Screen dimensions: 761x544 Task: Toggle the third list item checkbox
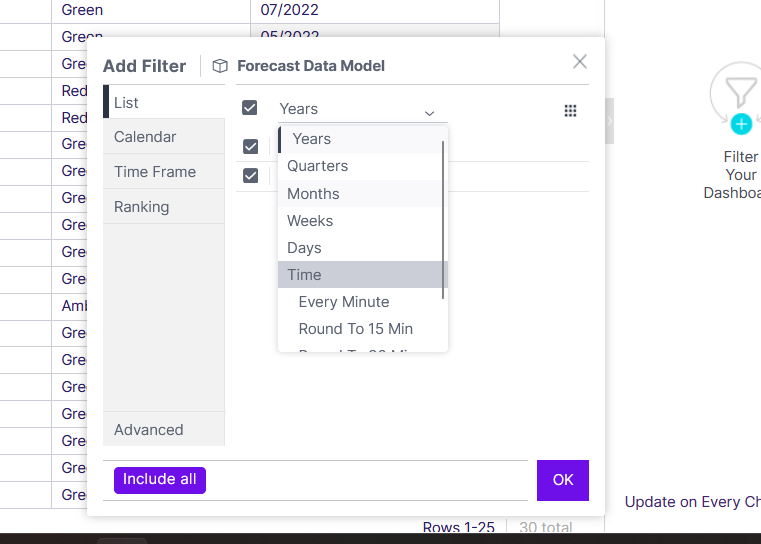click(x=250, y=175)
